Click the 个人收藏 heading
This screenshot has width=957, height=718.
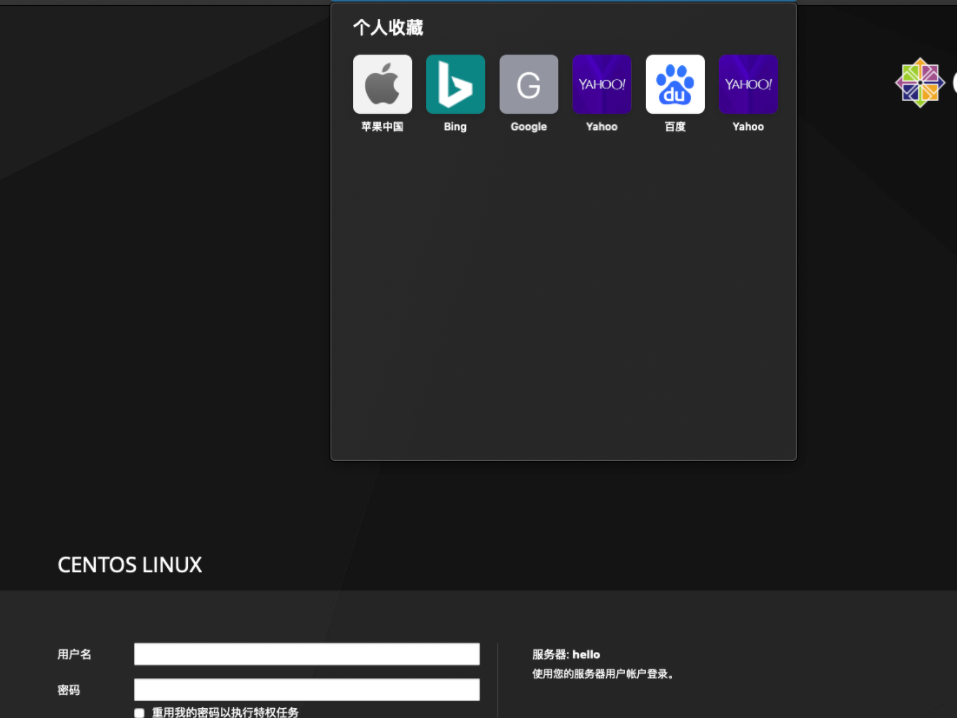[x=388, y=27]
